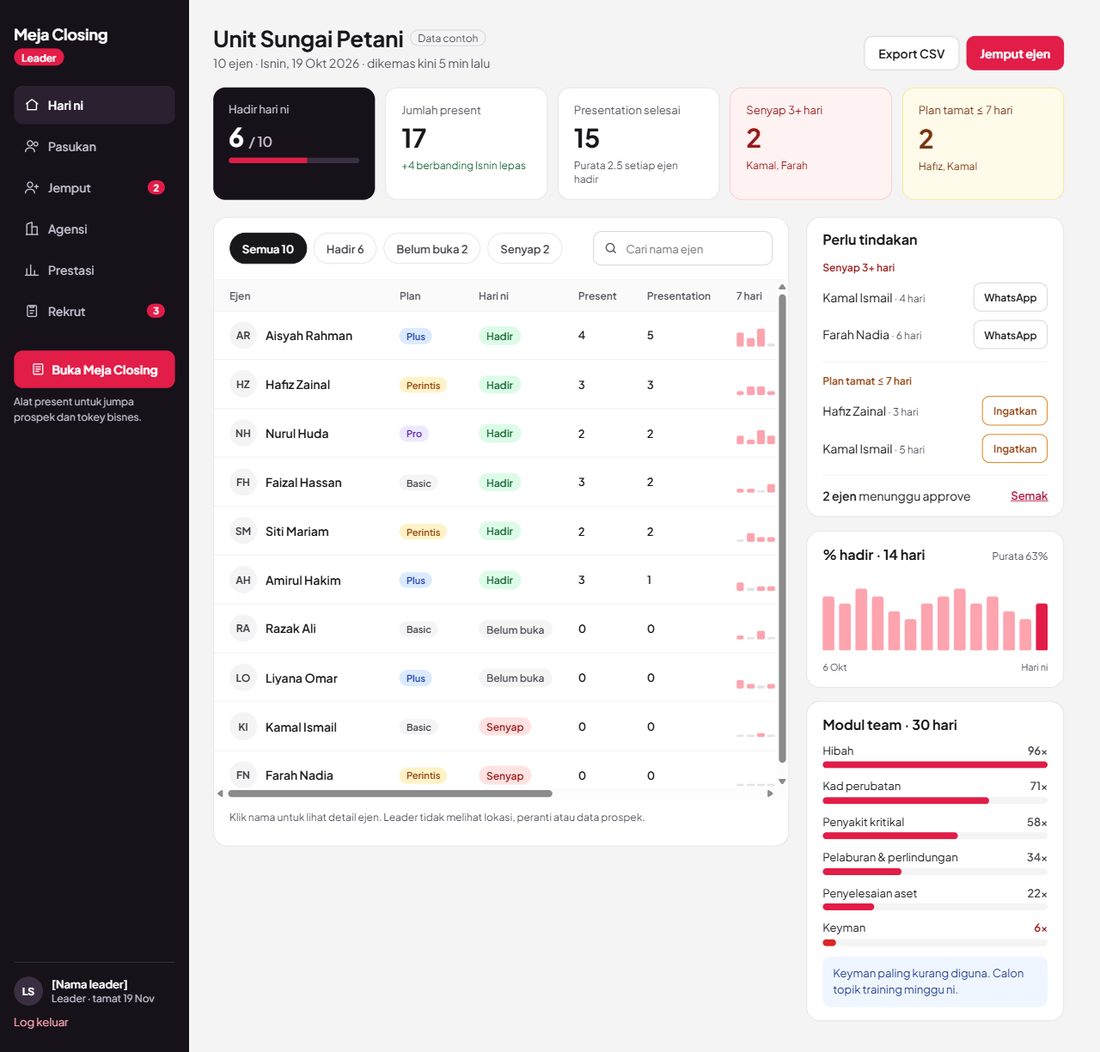This screenshot has width=1100, height=1052.
Task: Click the table's vertical scrollbar
Action: [782, 528]
